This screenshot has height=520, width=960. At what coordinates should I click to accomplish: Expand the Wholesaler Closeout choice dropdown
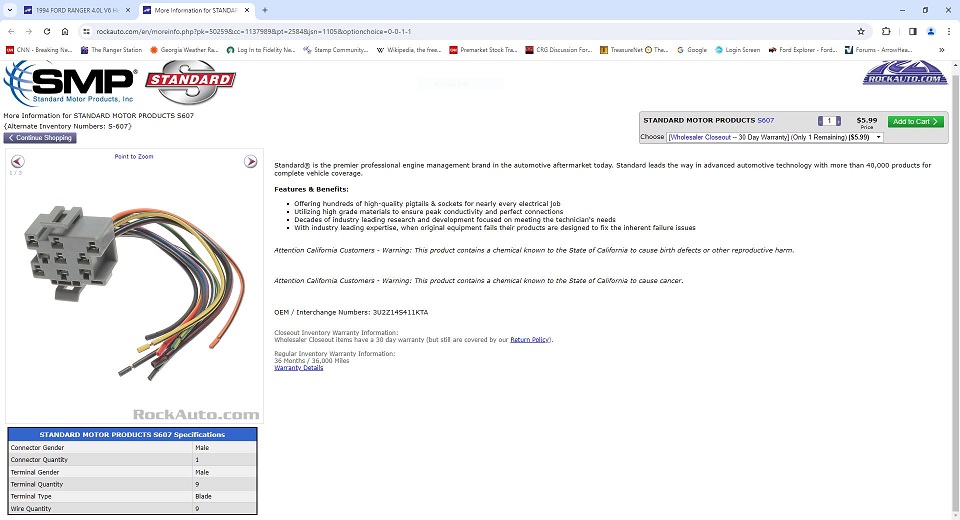[774, 137]
